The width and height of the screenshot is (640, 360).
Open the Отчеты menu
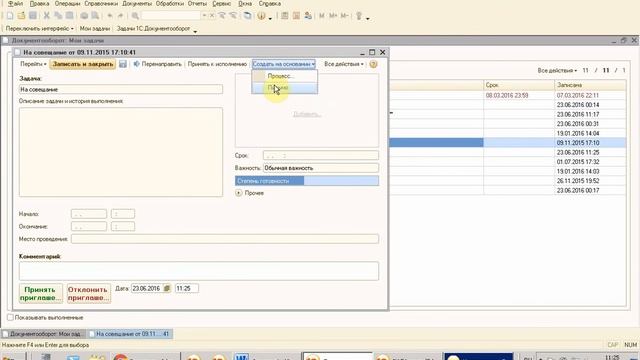[x=198, y=4]
